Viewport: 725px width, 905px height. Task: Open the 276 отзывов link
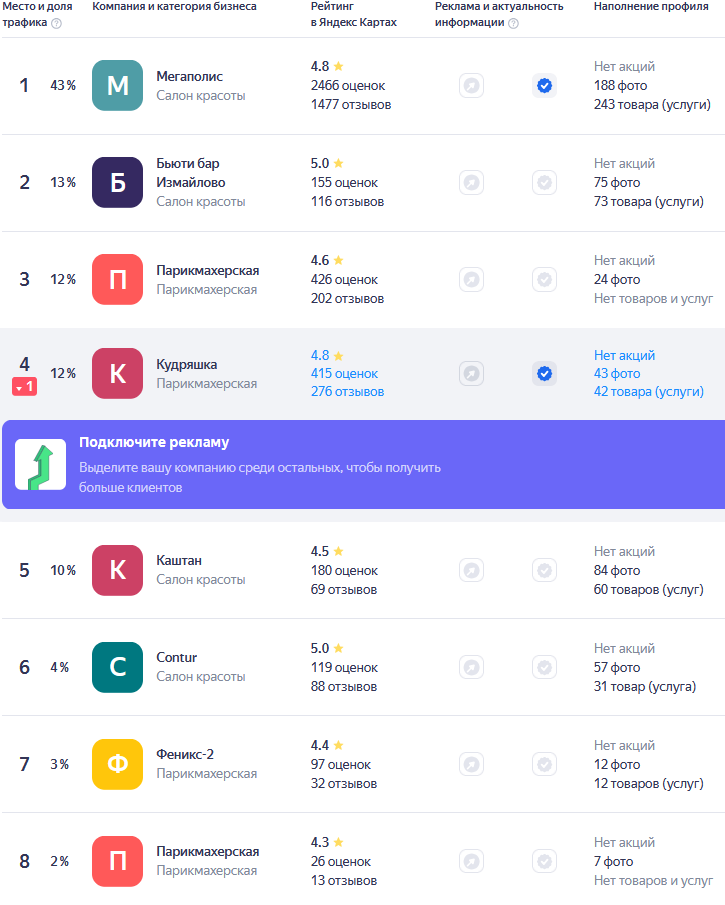click(x=347, y=391)
